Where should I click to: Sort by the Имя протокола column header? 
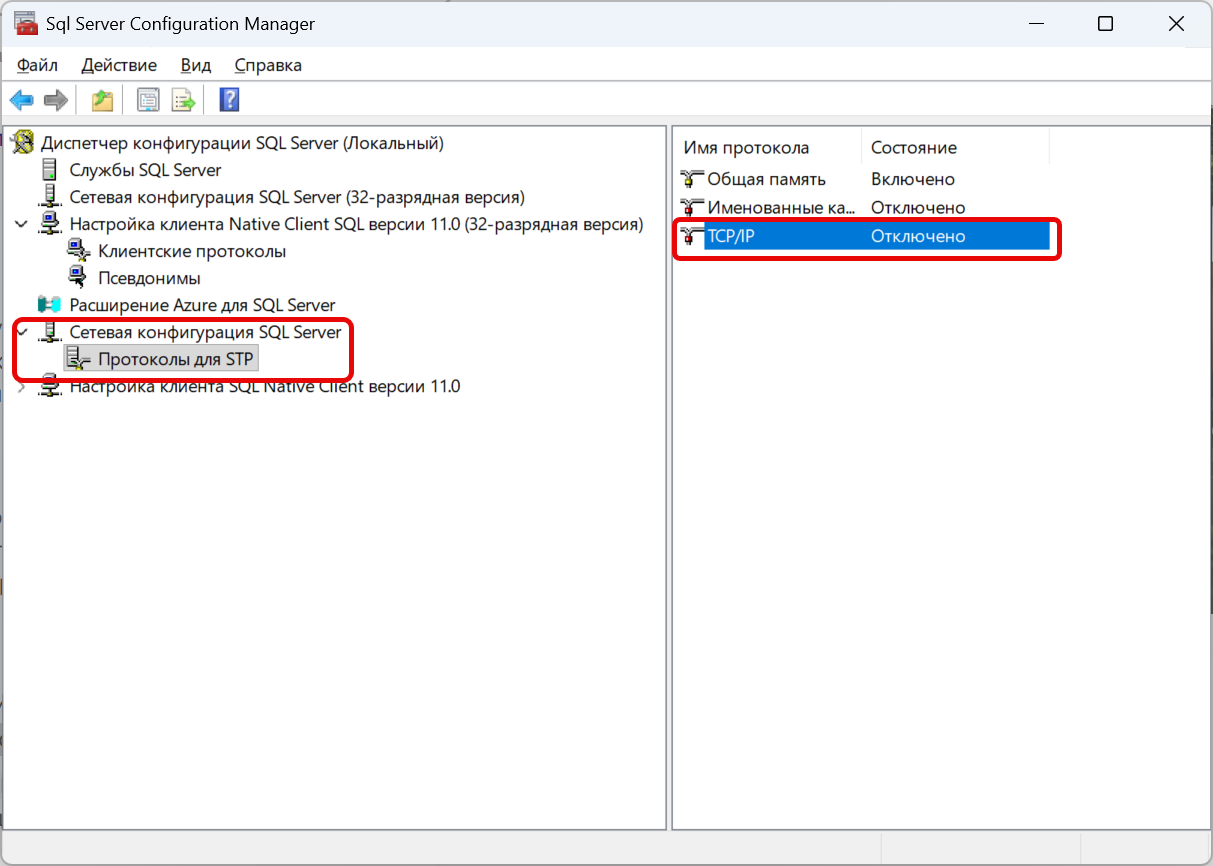click(x=767, y=148)
